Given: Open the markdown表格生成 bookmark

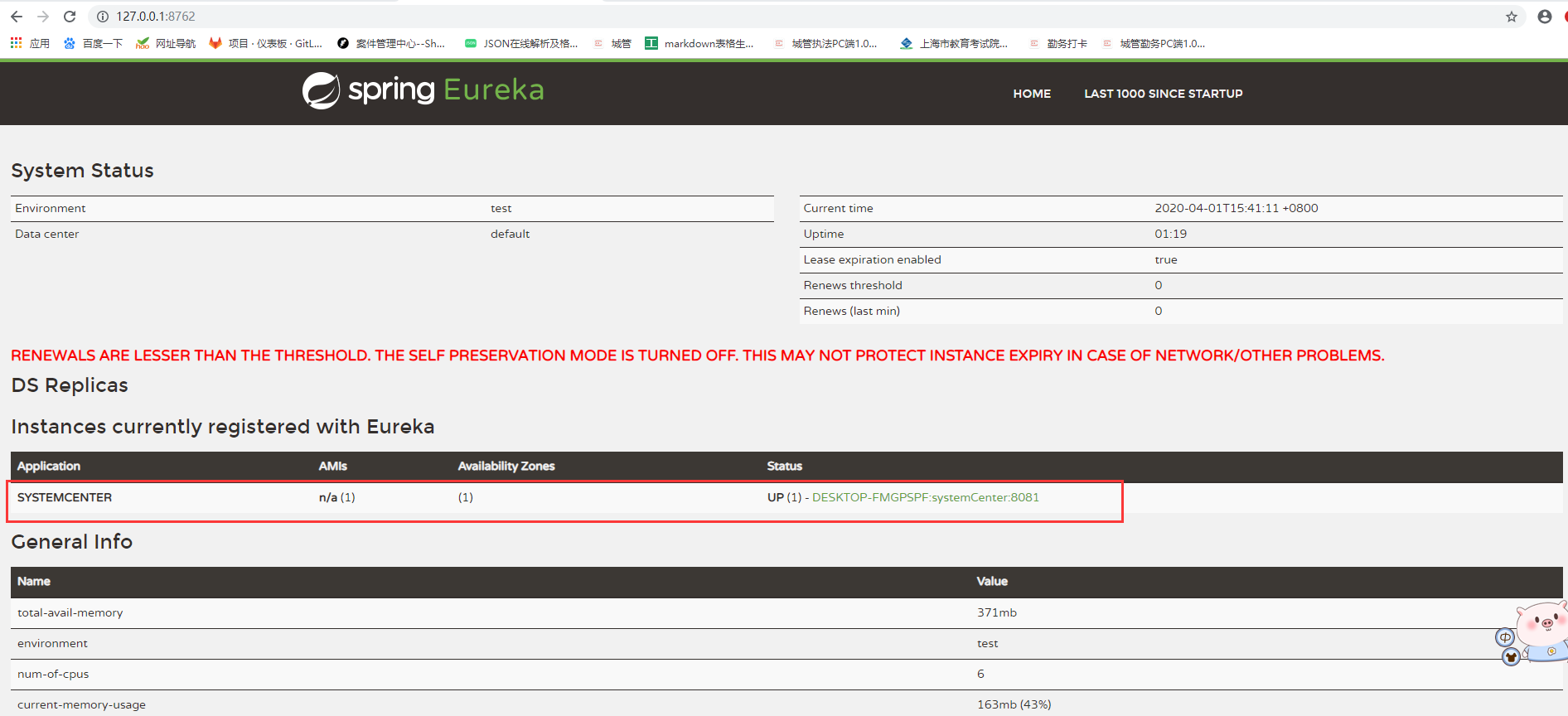Looking at the screenshot, I should (x=699, y=43).
